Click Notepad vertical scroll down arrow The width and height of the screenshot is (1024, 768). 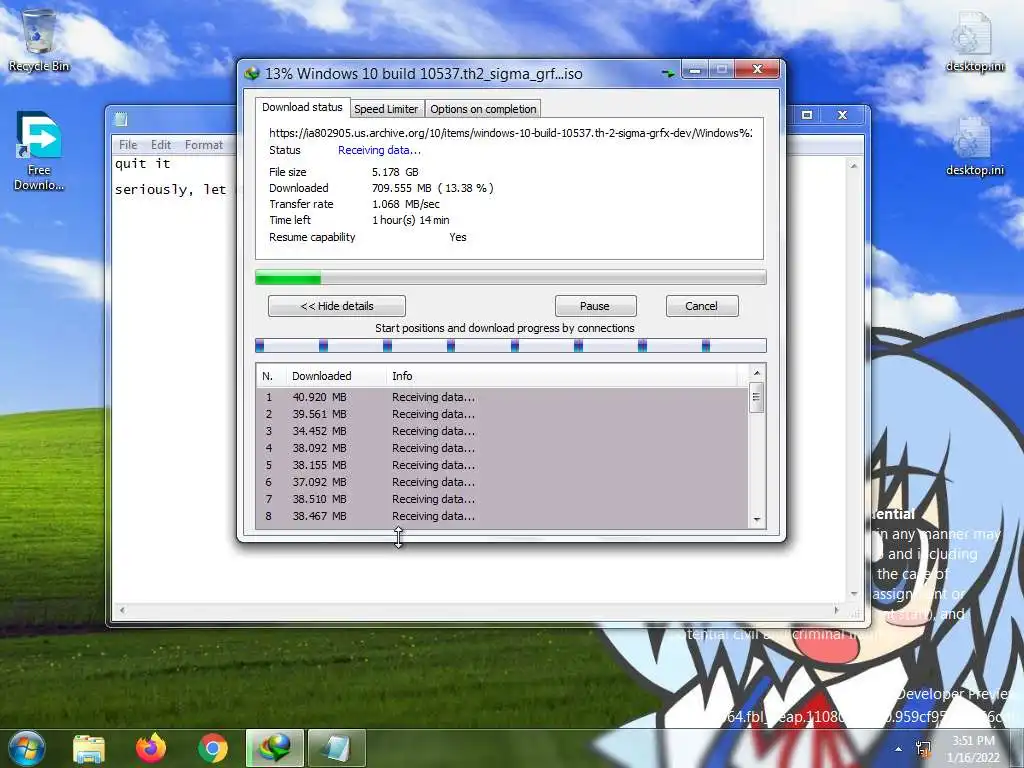(x=854, y=594)
